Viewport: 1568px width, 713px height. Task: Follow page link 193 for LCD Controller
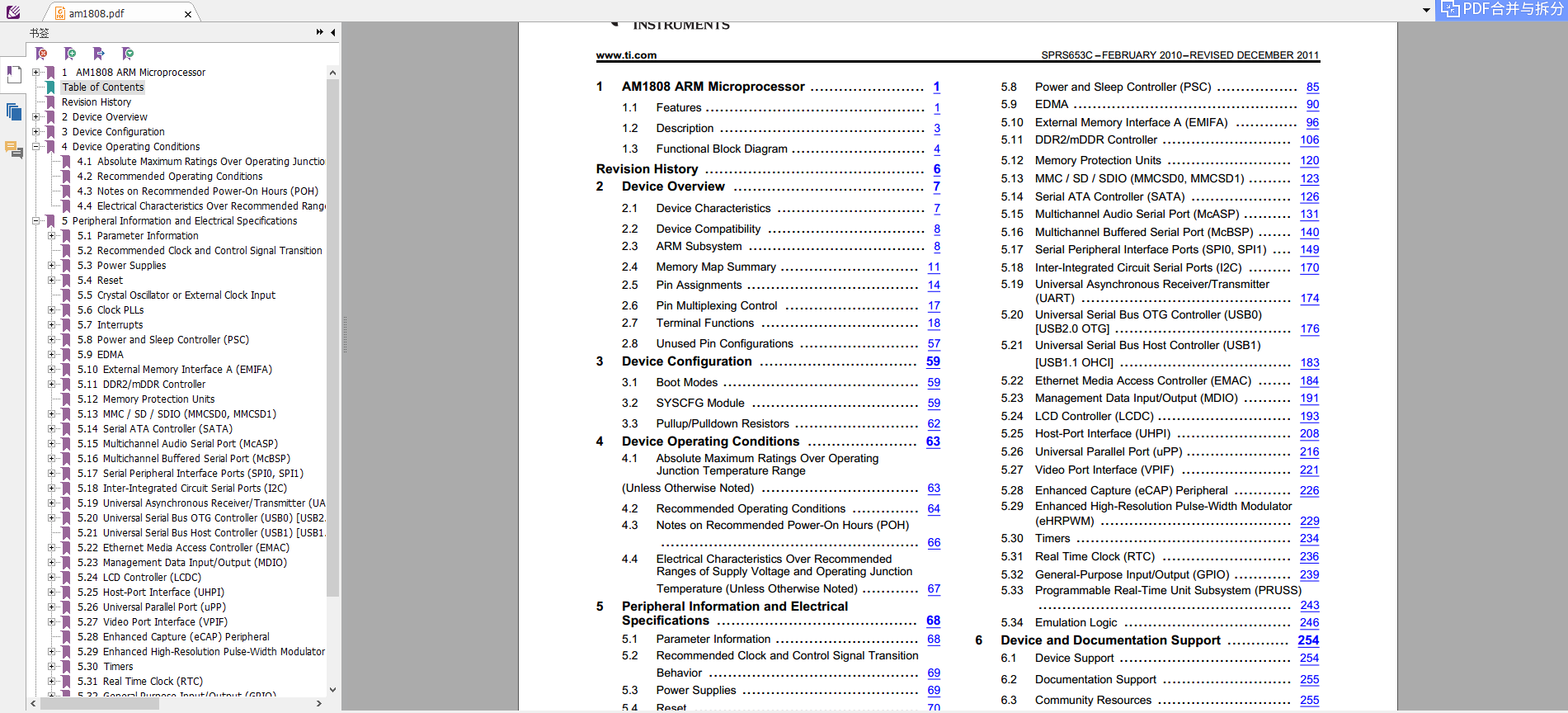coord(1310,417)
